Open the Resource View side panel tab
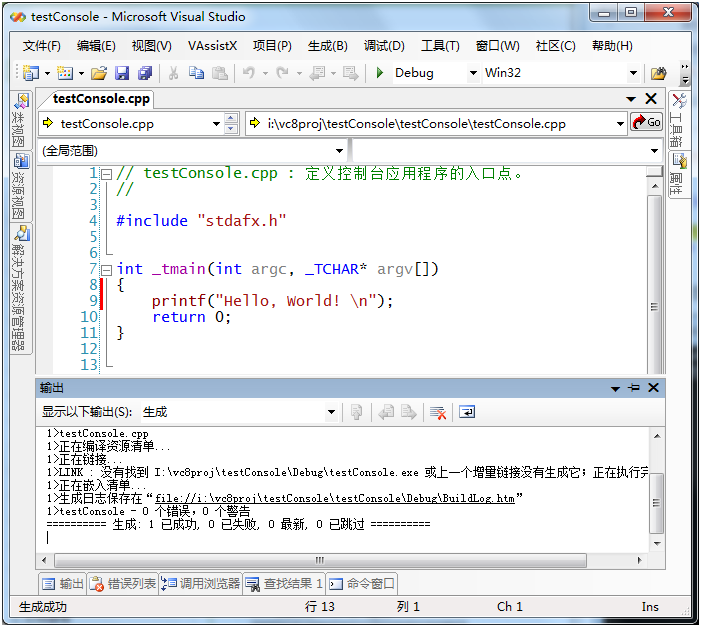Viewport: 701px width, 627px height. 20,186
